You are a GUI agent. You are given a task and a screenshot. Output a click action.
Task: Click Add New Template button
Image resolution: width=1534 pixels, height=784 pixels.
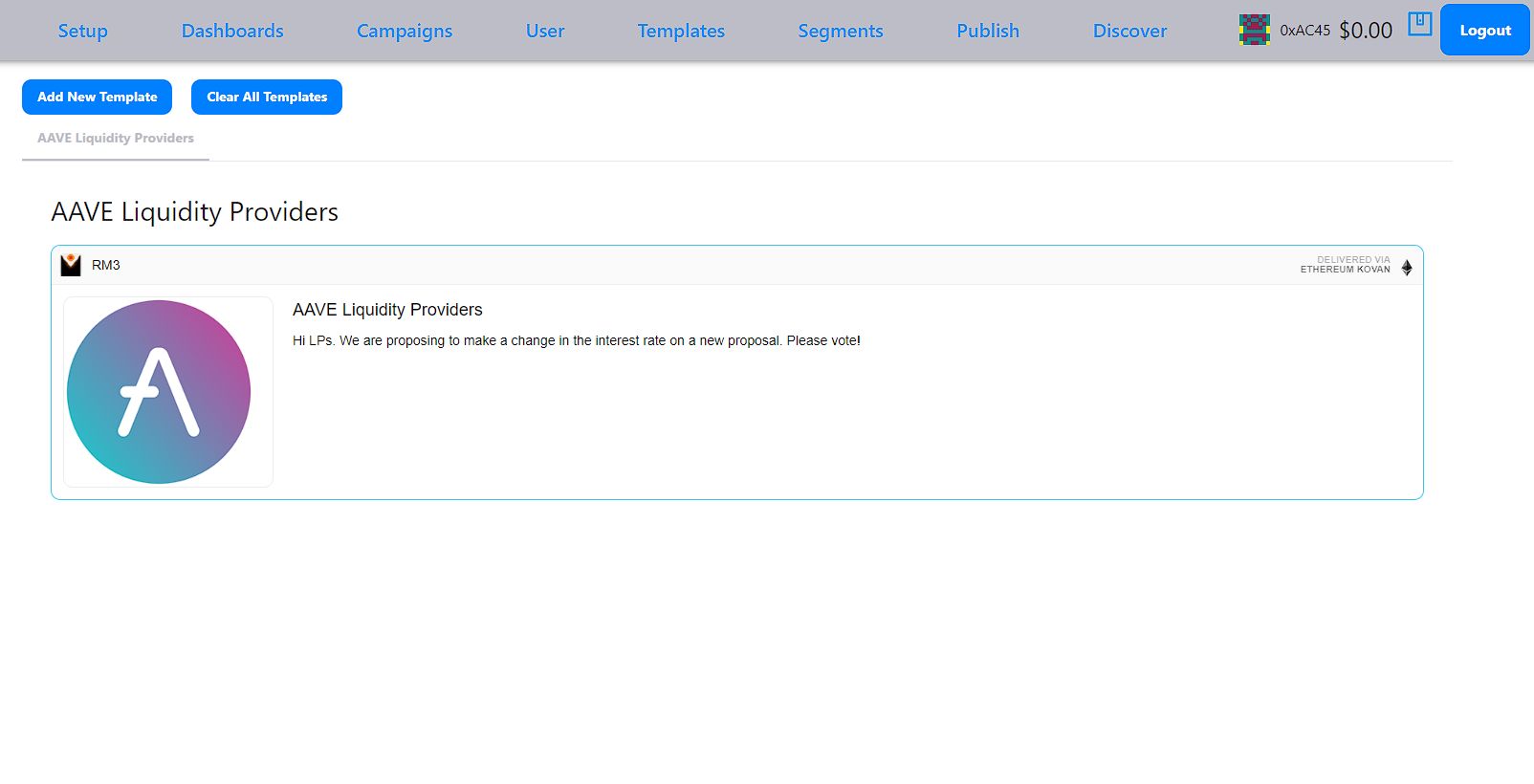tap(97, 97)
